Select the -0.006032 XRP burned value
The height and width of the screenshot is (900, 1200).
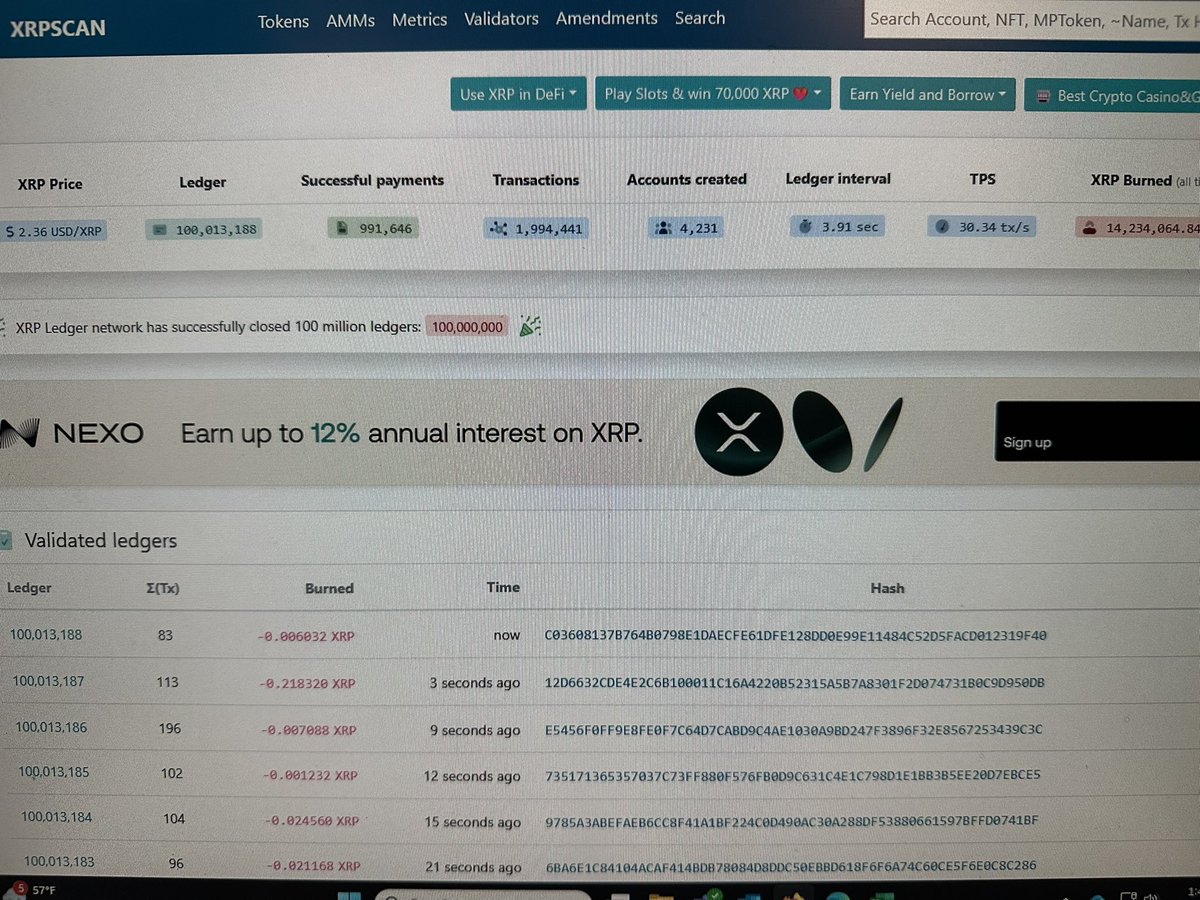tap(305, 636)
